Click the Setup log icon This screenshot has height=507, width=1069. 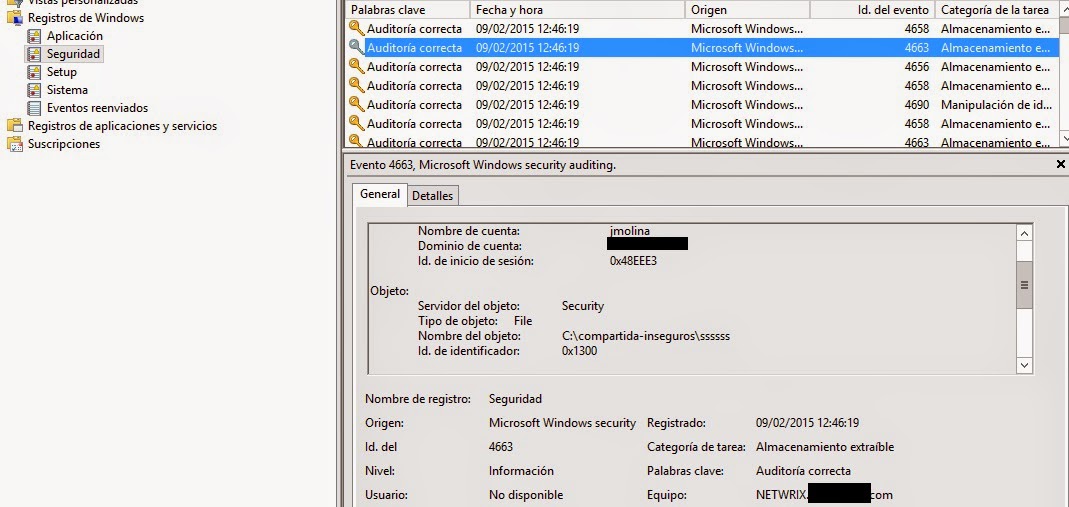pos(35,72)
